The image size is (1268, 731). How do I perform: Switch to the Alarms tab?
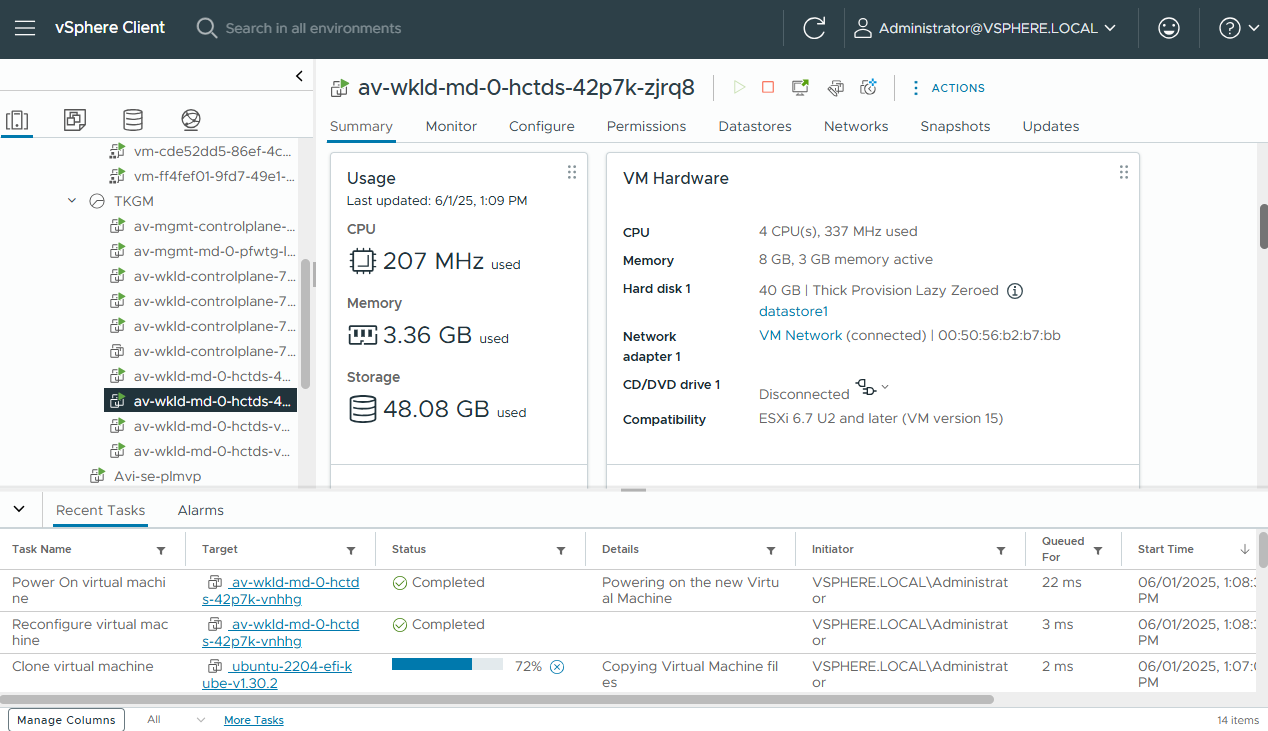click(200, 510)
